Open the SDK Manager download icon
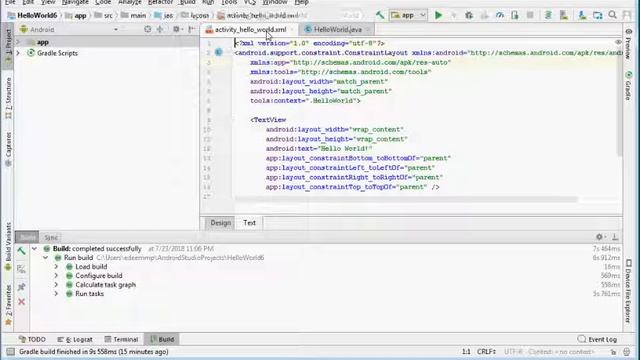This screenshot has height=360, width=640. tap(582, 16)
